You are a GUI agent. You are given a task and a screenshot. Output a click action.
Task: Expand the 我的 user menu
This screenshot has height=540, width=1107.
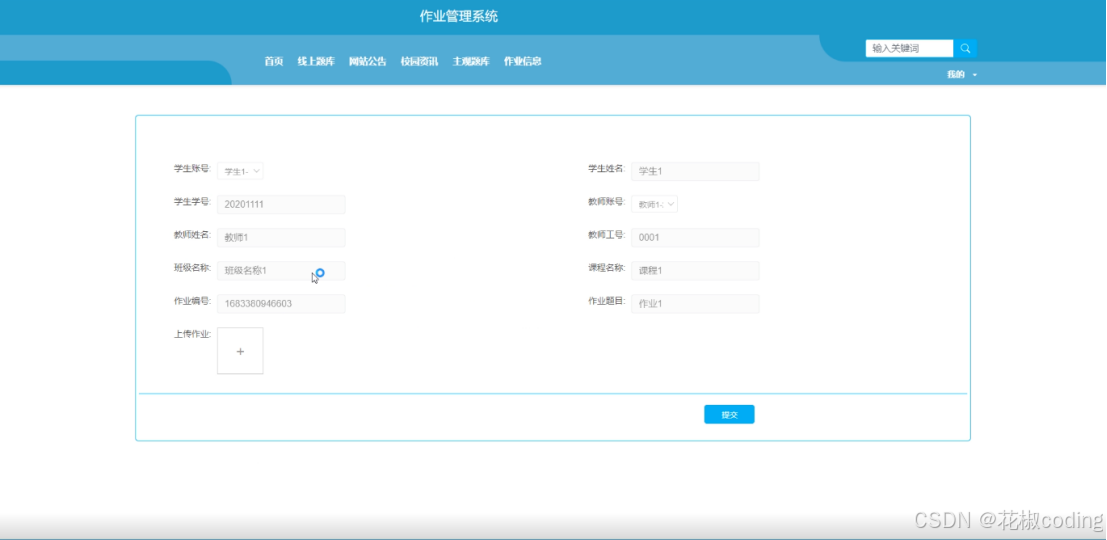pyautogui.click(x=962, y=75)
